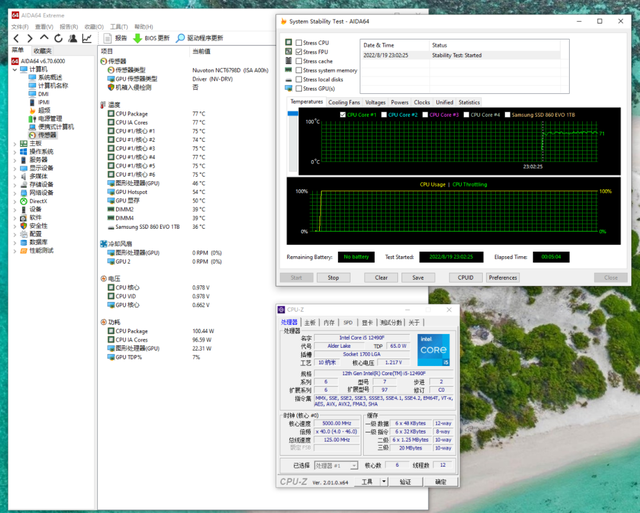Viewport: 640px width, 513px height.
Task: Open 超频 overclock entry with flame icon
Action: pyautogui.click(x=40, y=110)
